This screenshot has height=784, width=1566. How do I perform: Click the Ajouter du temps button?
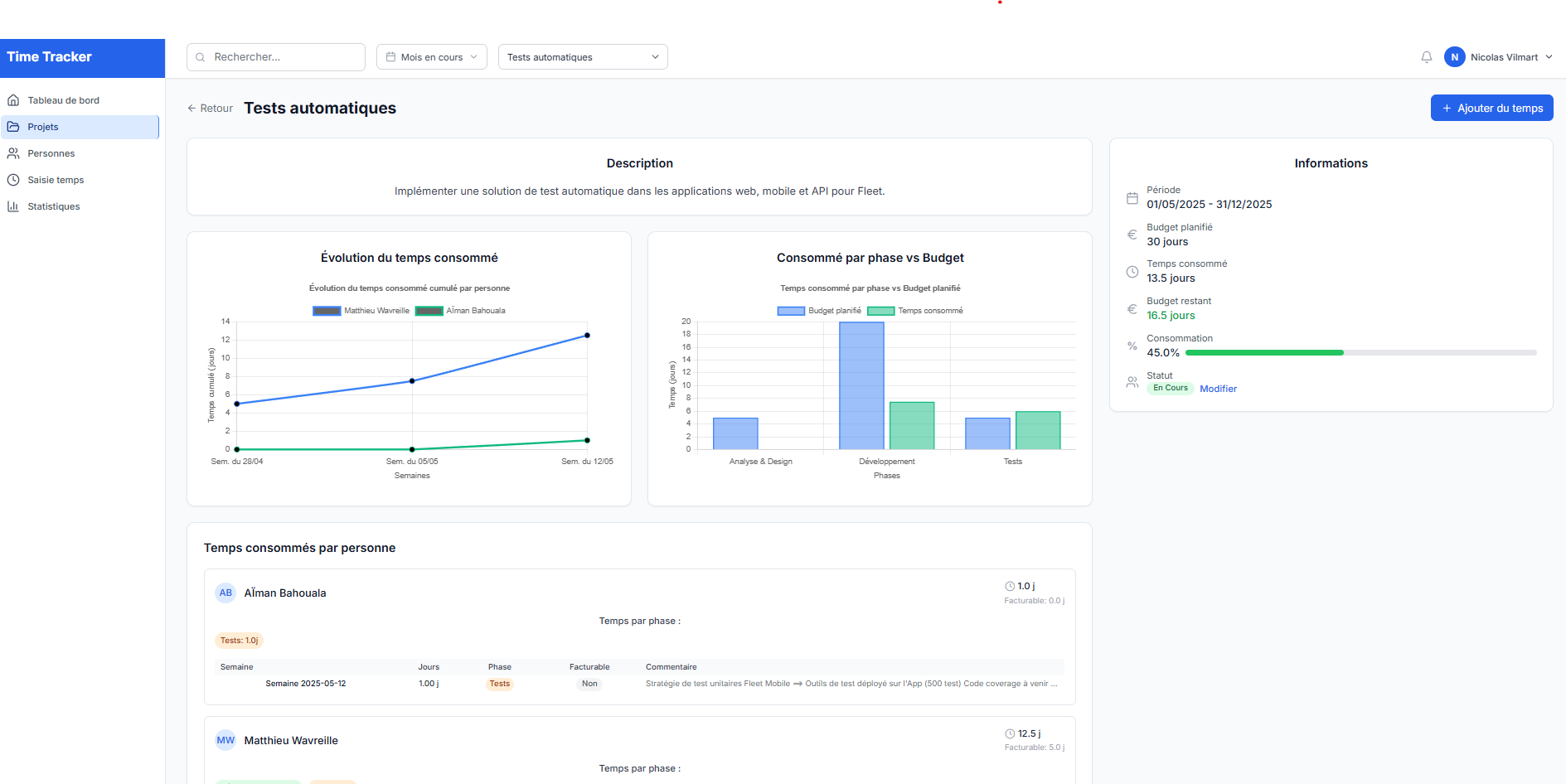(x=1491, y=108)
